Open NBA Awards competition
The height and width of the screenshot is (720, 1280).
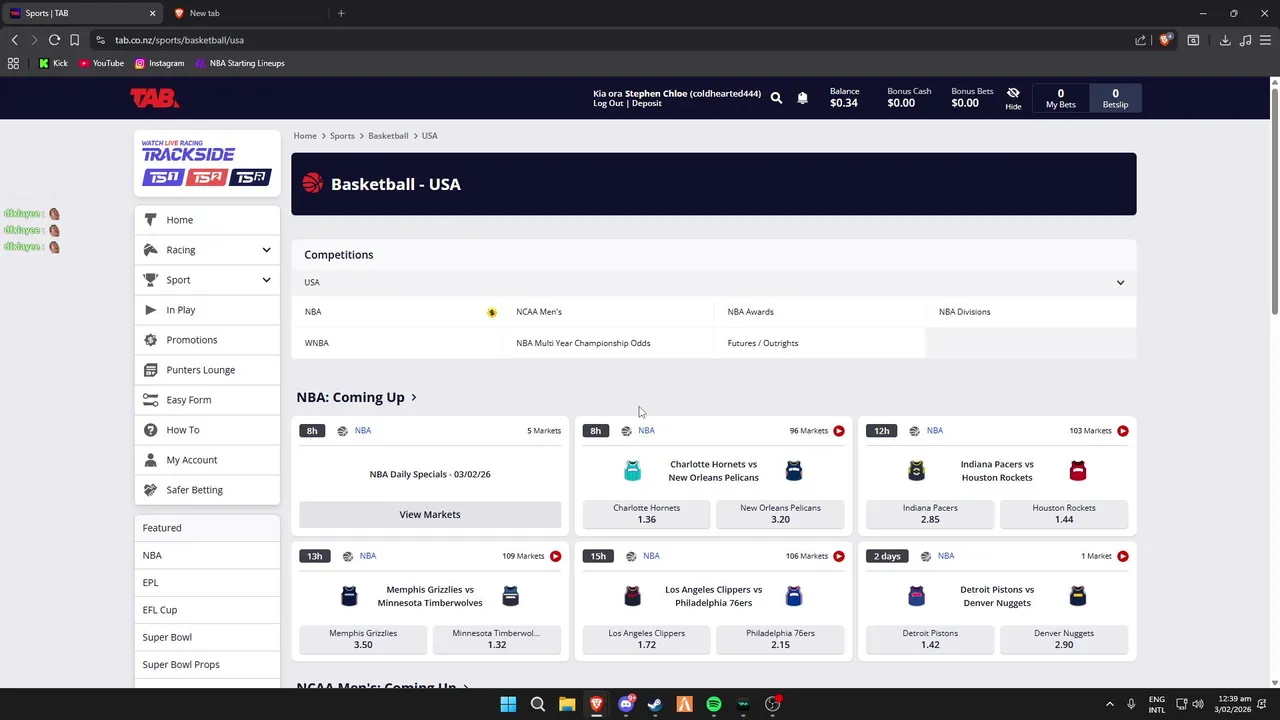pos(820,312)
